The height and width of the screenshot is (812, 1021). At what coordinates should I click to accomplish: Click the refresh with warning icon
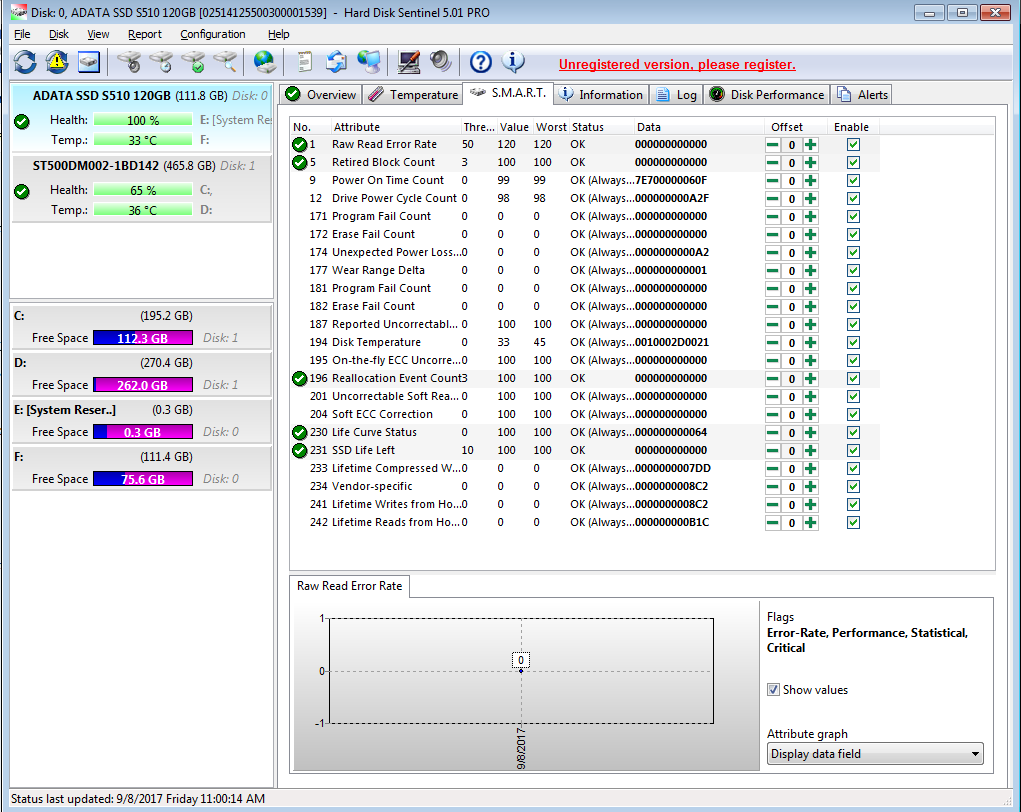[57, 62]
